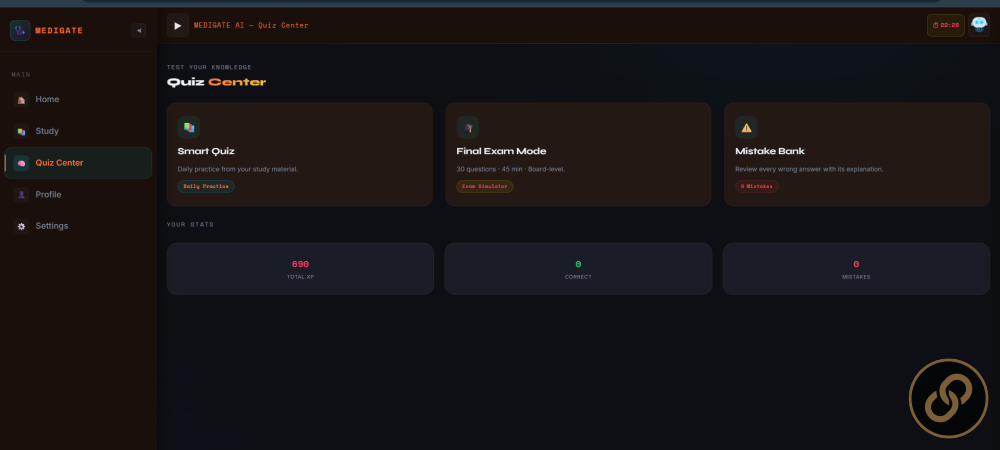This screenshot has height=450, width=1000.
Task: Click the Profile person icon in sidebar
Action: (21, 195)
